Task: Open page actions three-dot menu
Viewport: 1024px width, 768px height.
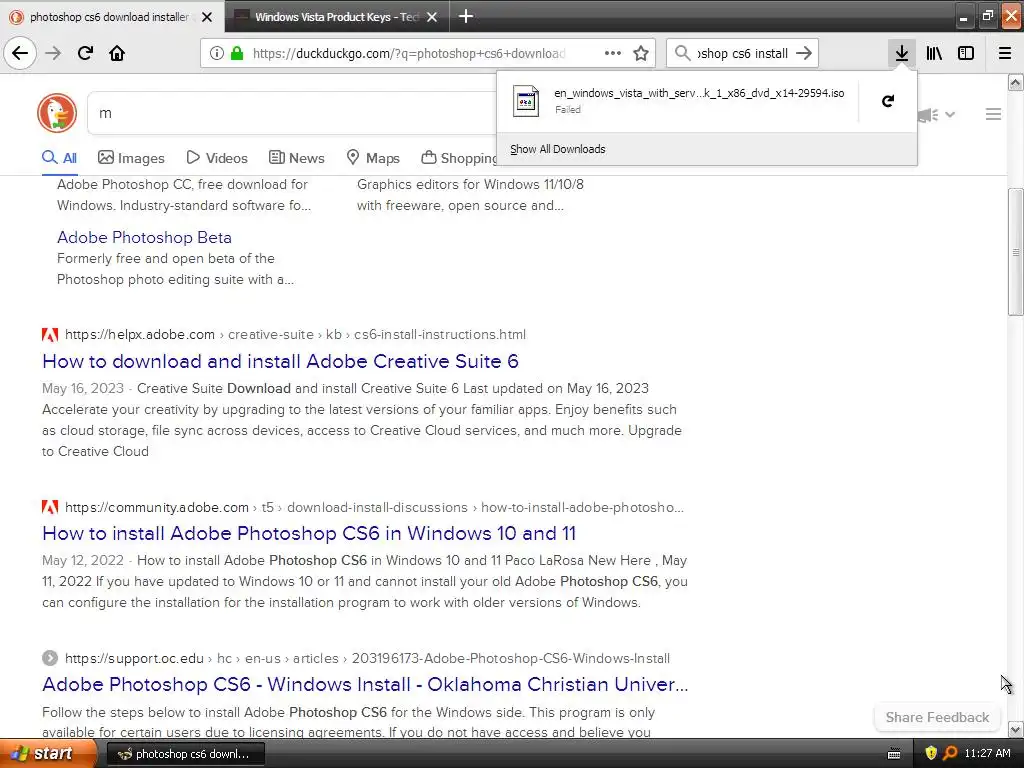Action: pyautogui.click(x=613, y=53)
